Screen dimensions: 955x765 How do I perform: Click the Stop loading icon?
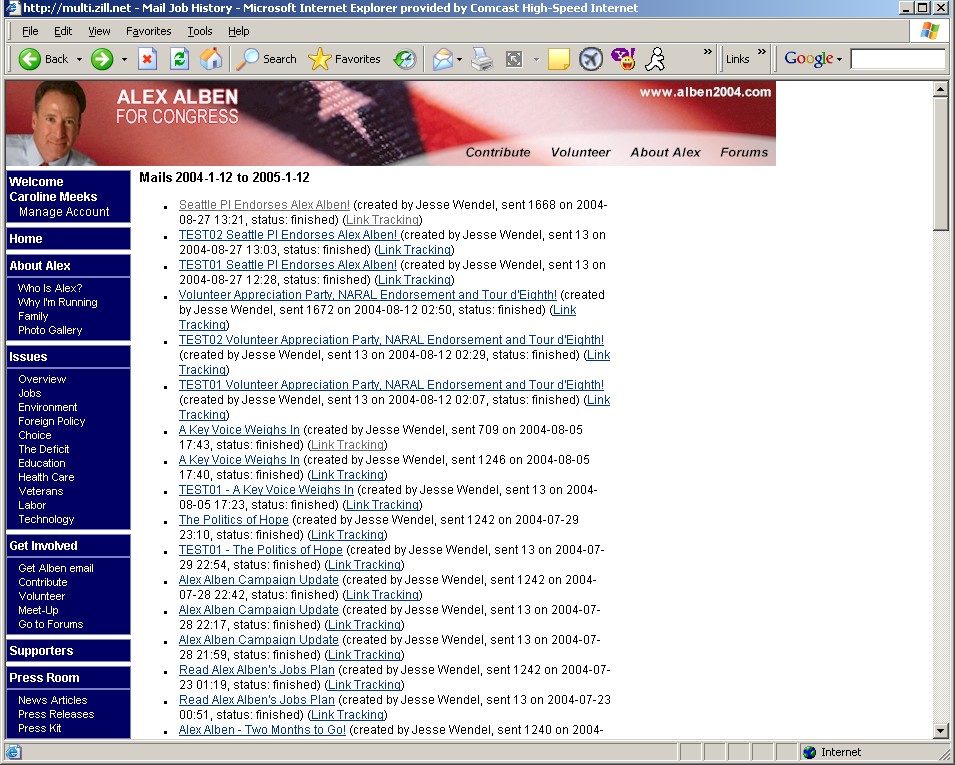point(147,59)
